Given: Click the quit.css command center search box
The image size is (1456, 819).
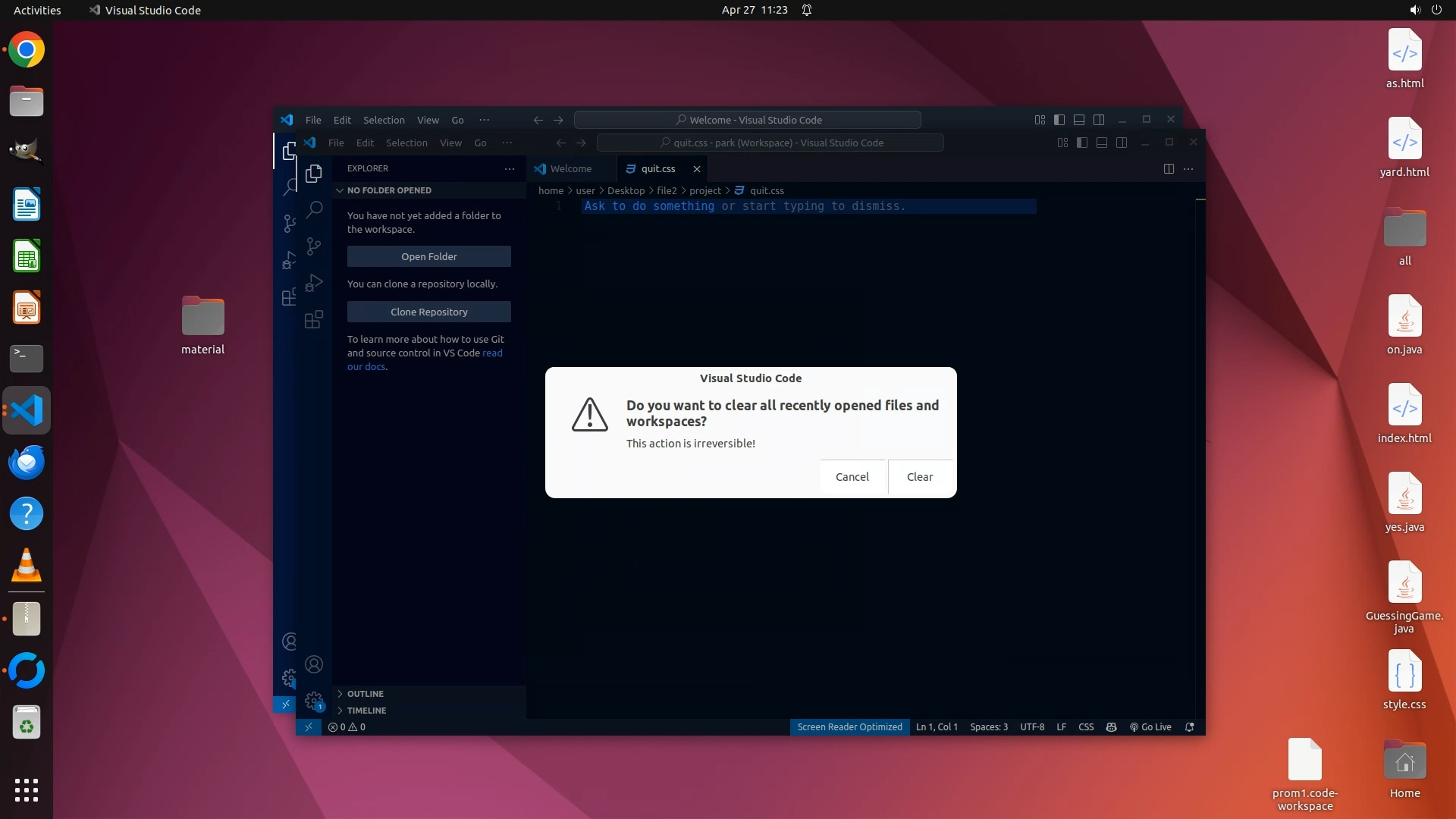Looking at the screenshot, I should (770, 143).
